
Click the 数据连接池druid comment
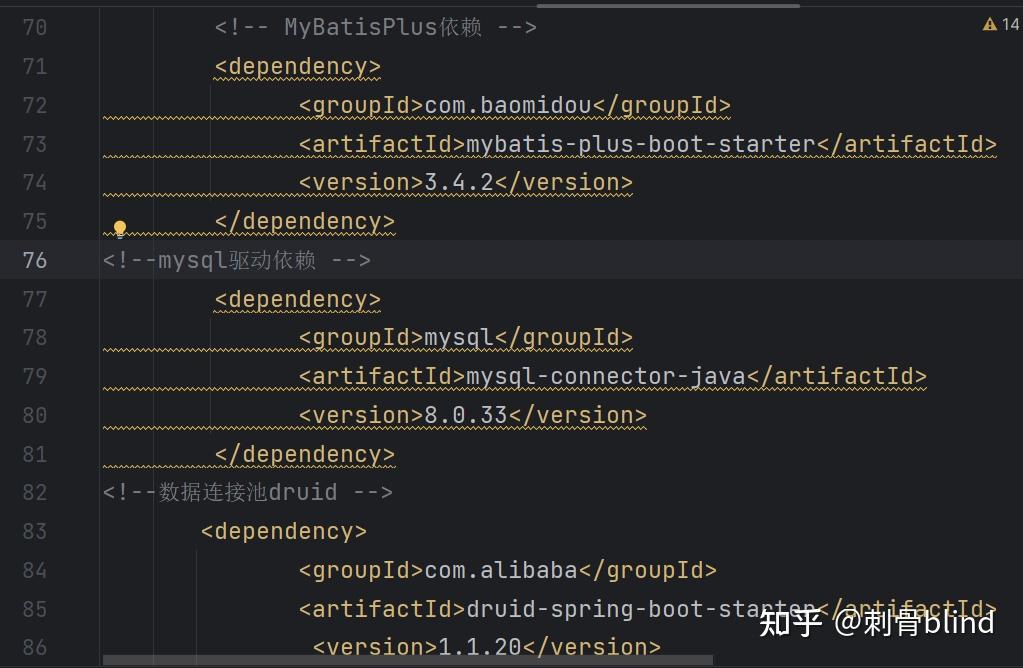point(246,492)
